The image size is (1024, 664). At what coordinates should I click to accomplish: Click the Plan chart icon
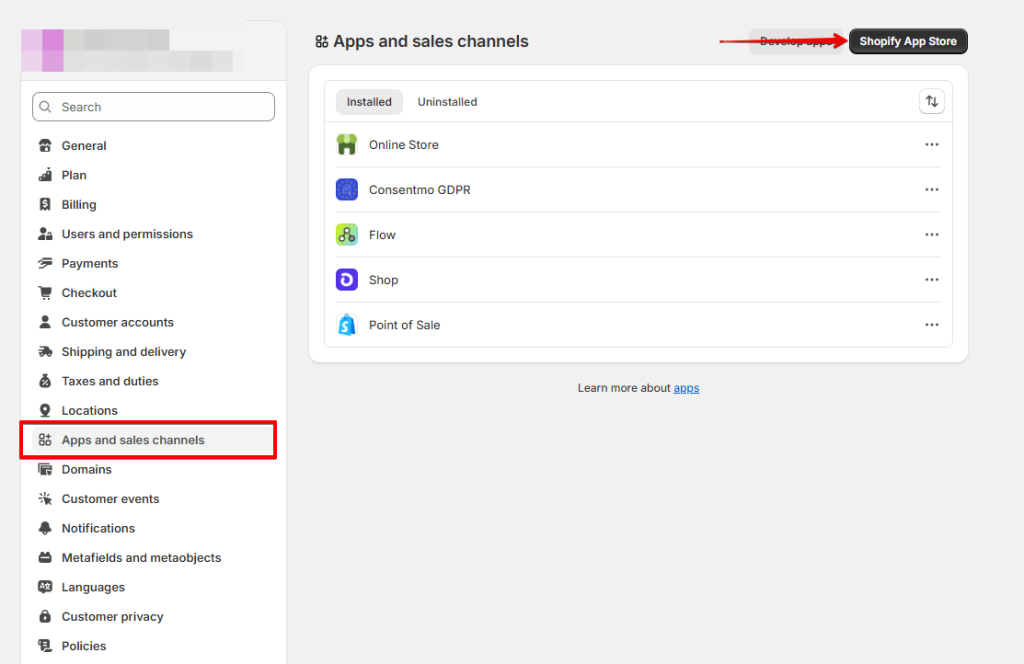pos(45,175)
